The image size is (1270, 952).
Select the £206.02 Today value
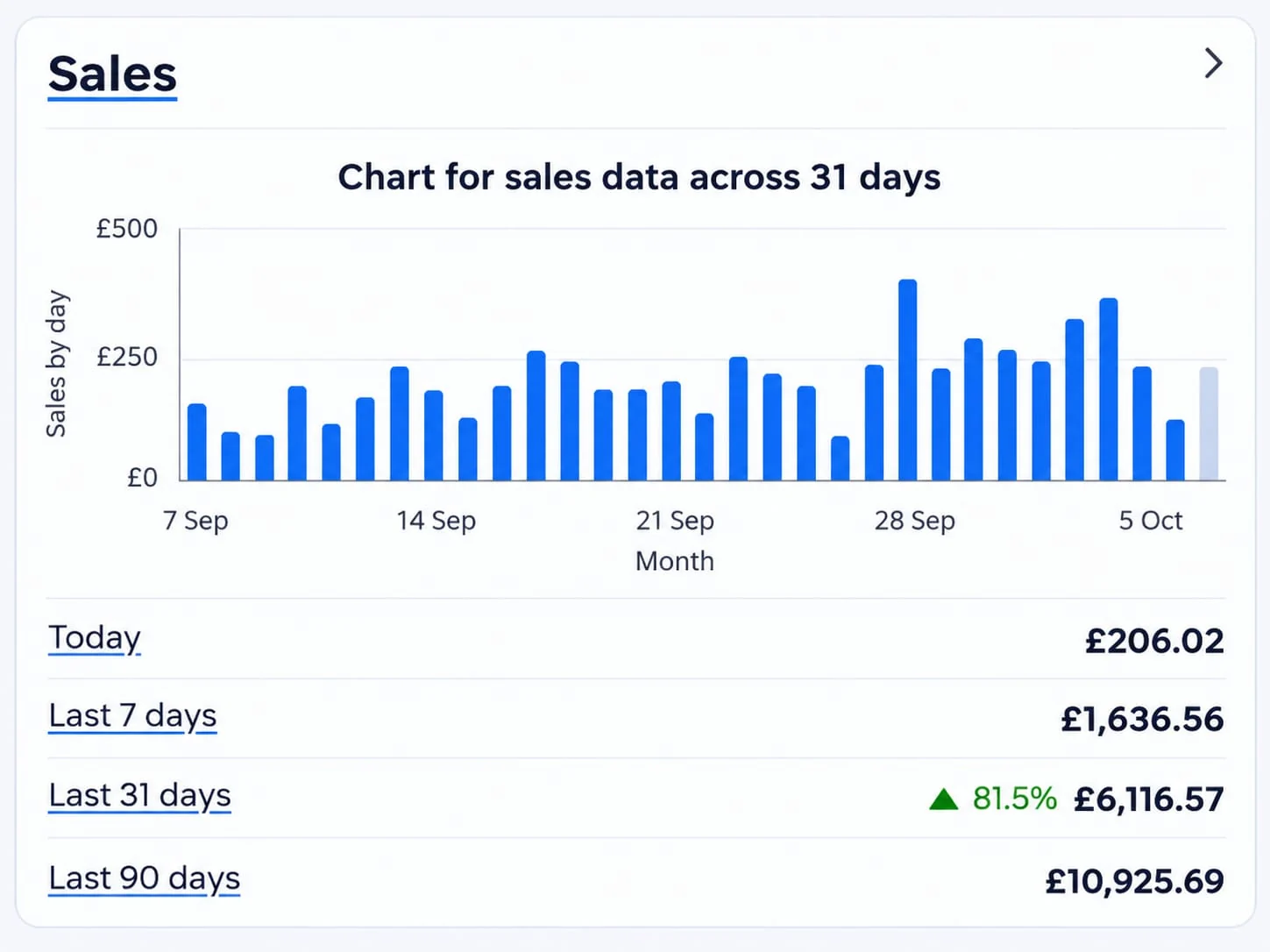coord(1154,641)
